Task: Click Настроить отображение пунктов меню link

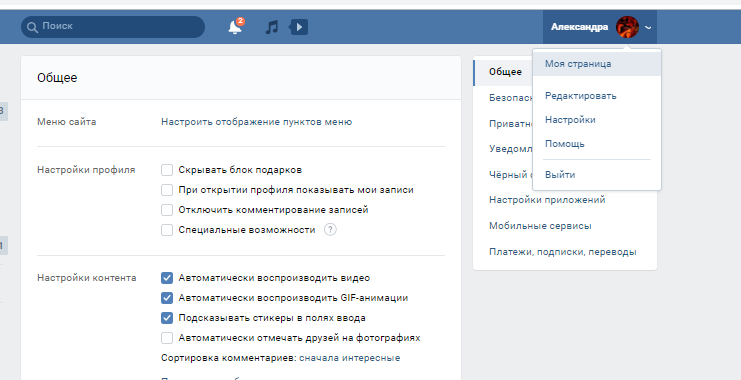Action: click(256, 122)
